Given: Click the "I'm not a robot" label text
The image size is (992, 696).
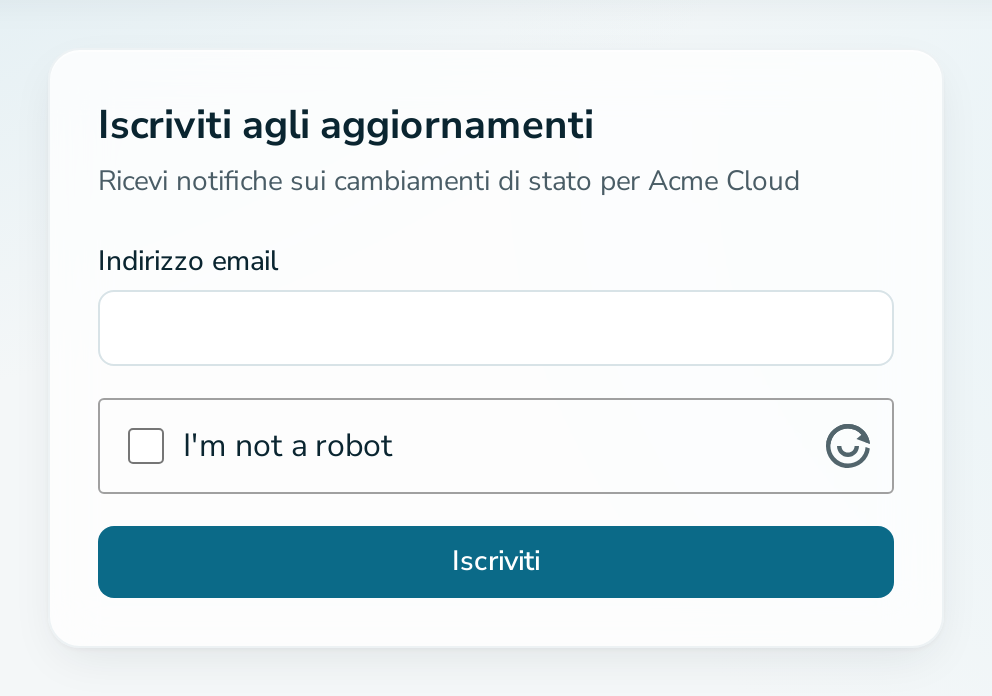Looking at the screenshot, I should coord(288,445).
